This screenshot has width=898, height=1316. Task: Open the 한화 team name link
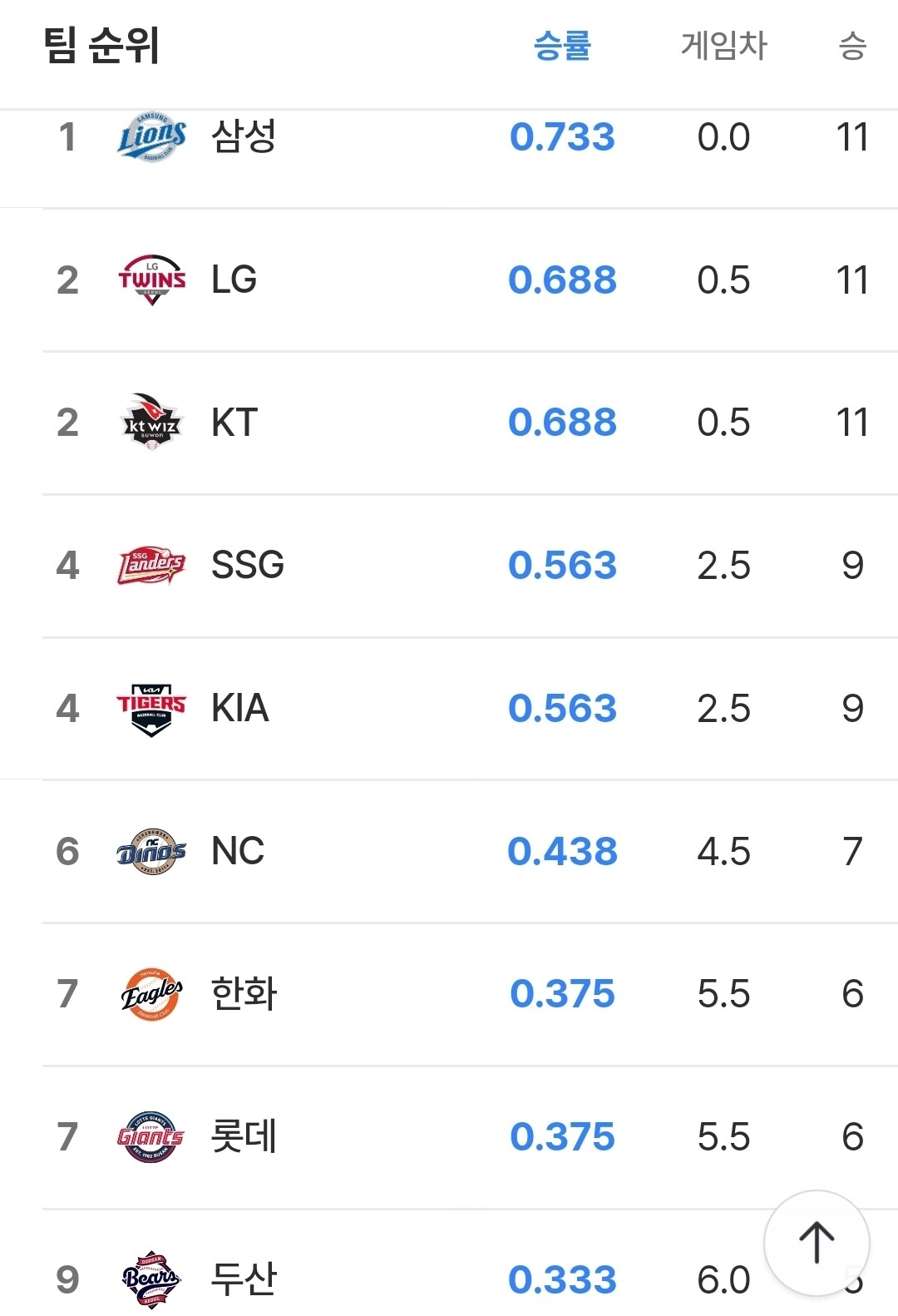coord(244,994)
